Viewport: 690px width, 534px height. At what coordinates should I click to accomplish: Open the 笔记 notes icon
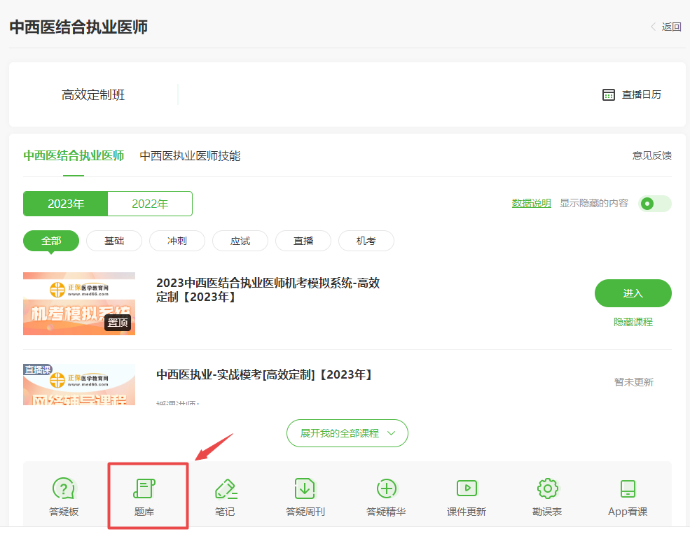[x=226, y=489]
